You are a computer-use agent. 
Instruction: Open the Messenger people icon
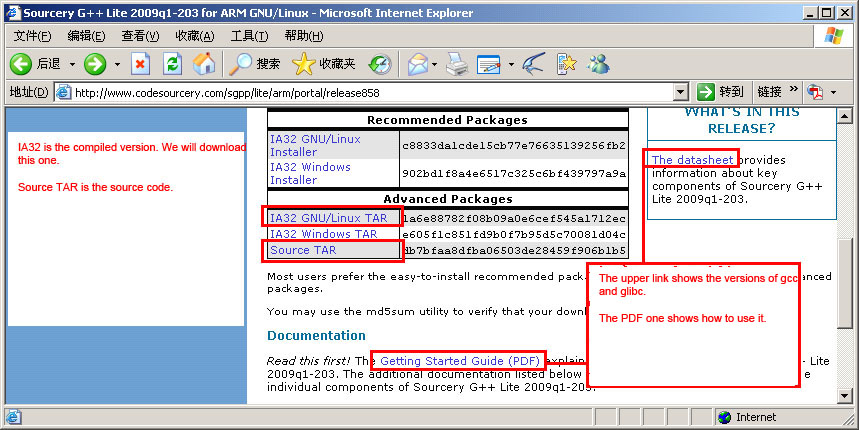598,64
